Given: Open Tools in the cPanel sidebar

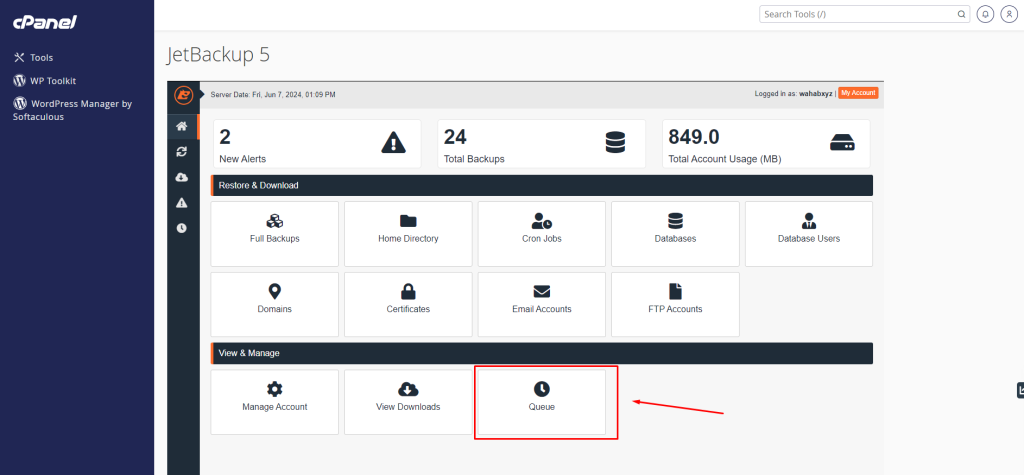Looking at the screenshot, I should pos(41,58).
